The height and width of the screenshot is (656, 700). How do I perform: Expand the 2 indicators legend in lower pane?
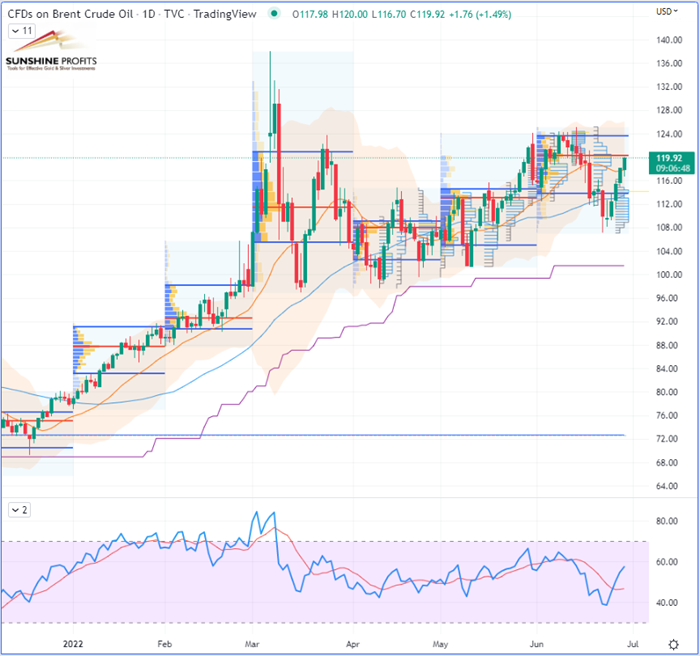point(19,510)
